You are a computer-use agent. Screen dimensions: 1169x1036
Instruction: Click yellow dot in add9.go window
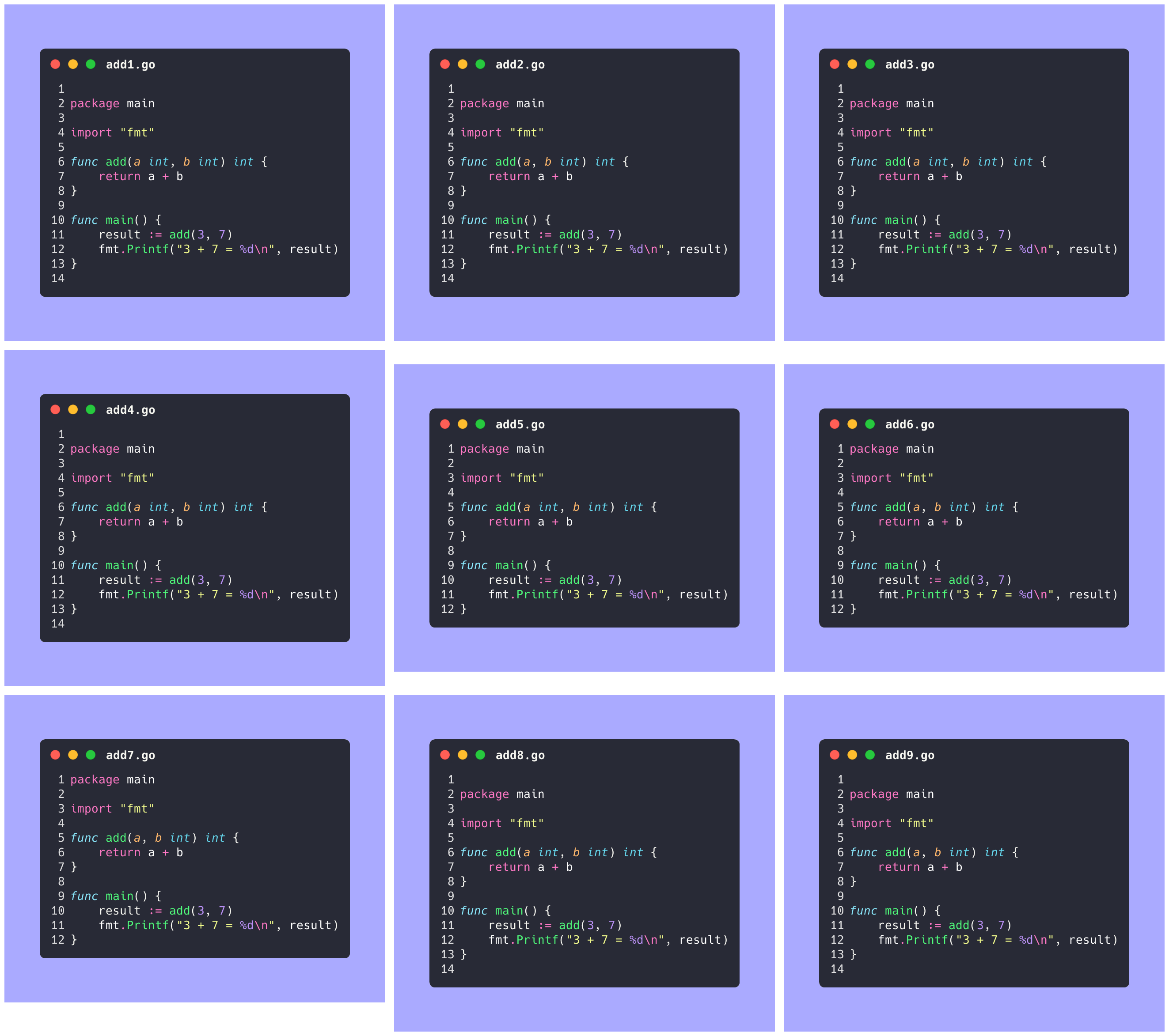coord(852,755)
